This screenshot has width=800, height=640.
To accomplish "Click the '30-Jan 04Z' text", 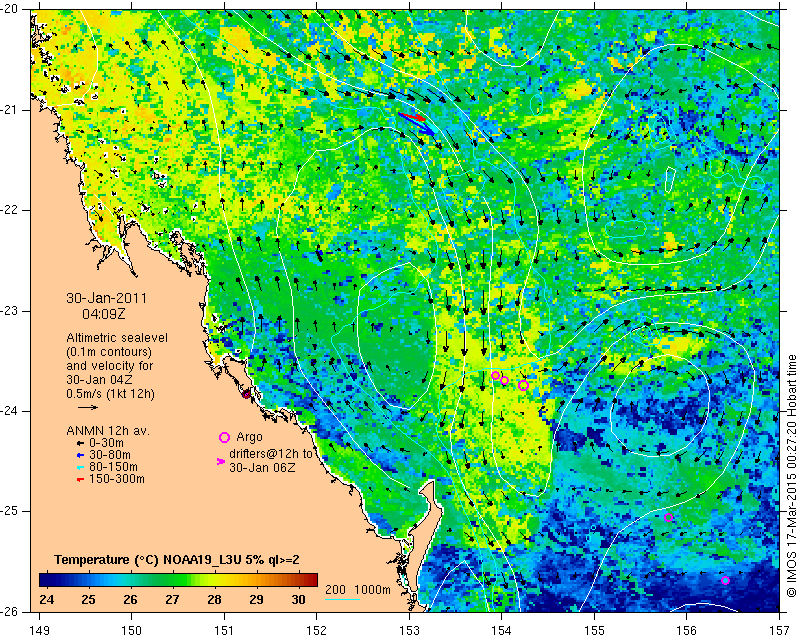I will click(x=99, y=380).
